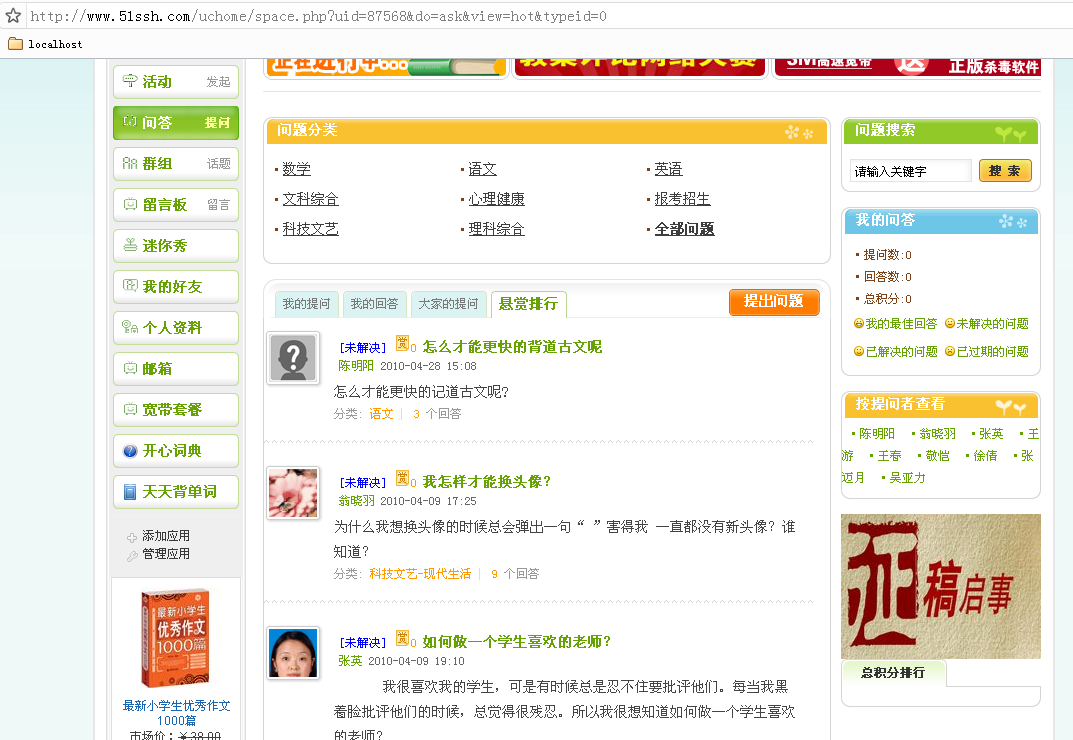Open the 全部问题 link
The height and width of the screenshot is (740, 1073).
[x=684, y=229]
